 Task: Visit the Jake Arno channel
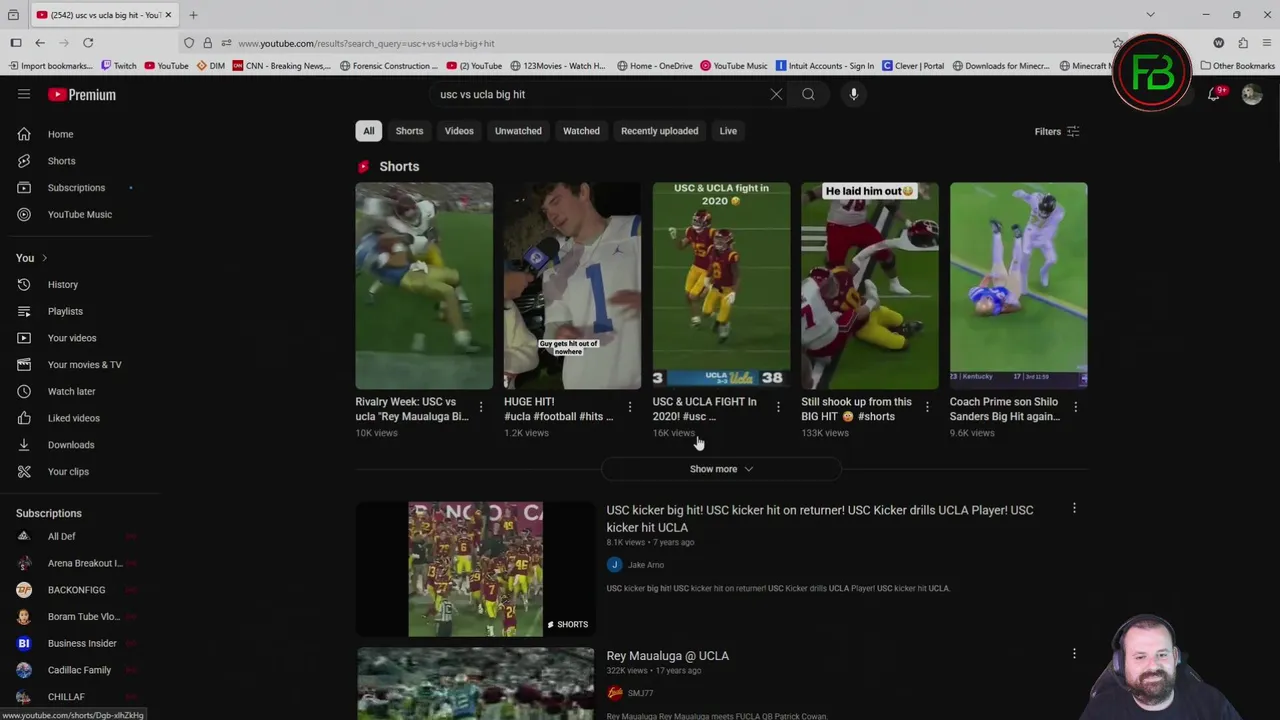[x=645, y=565]
